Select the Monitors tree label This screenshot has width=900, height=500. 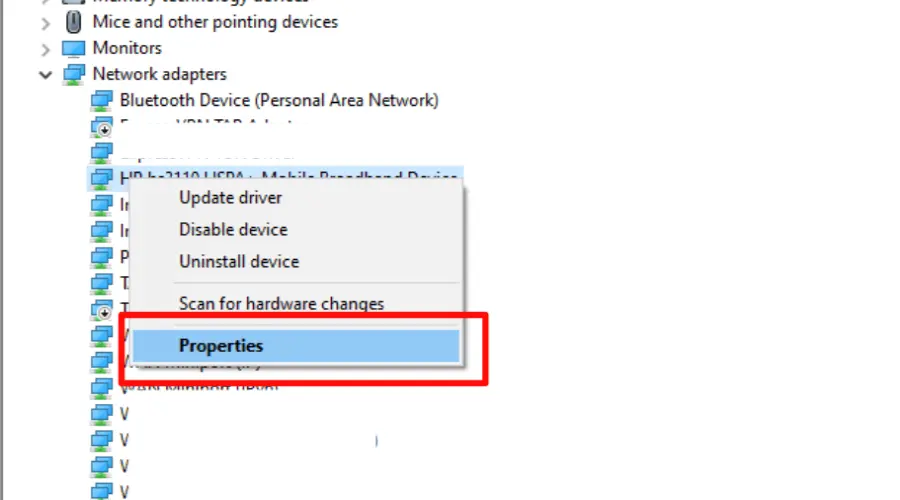tap(127, 48)
